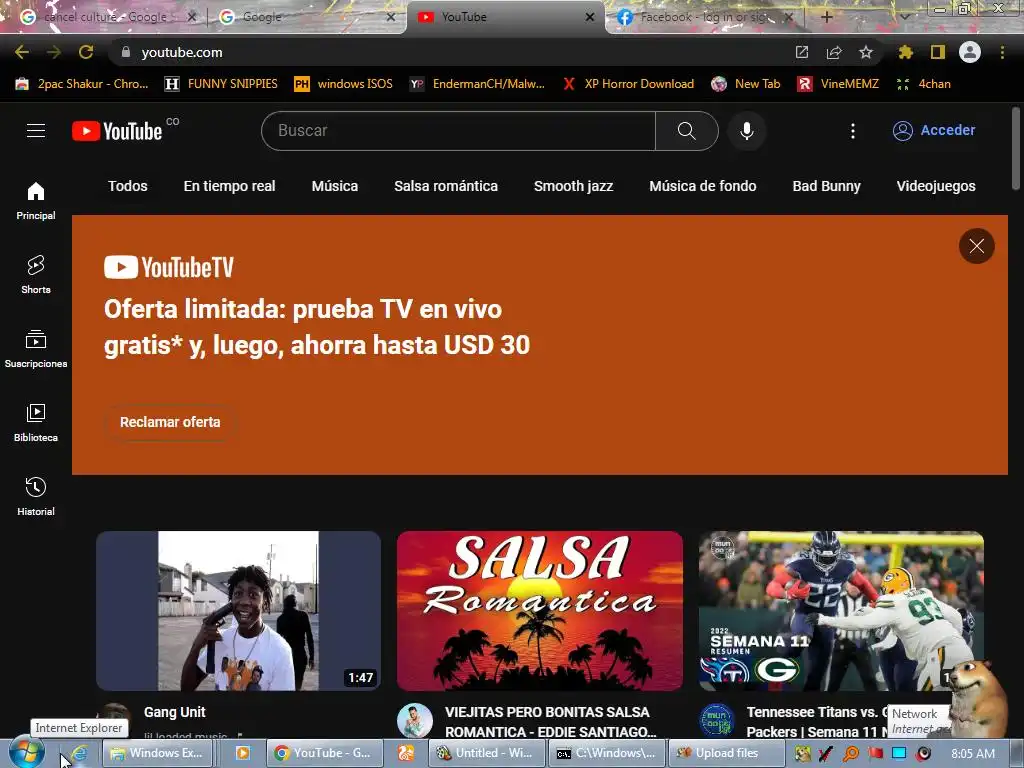The height and width of the screenshot is (768, 1024).
Task: Switch to Upload files taskbar button
Action: tap(726, 753)
